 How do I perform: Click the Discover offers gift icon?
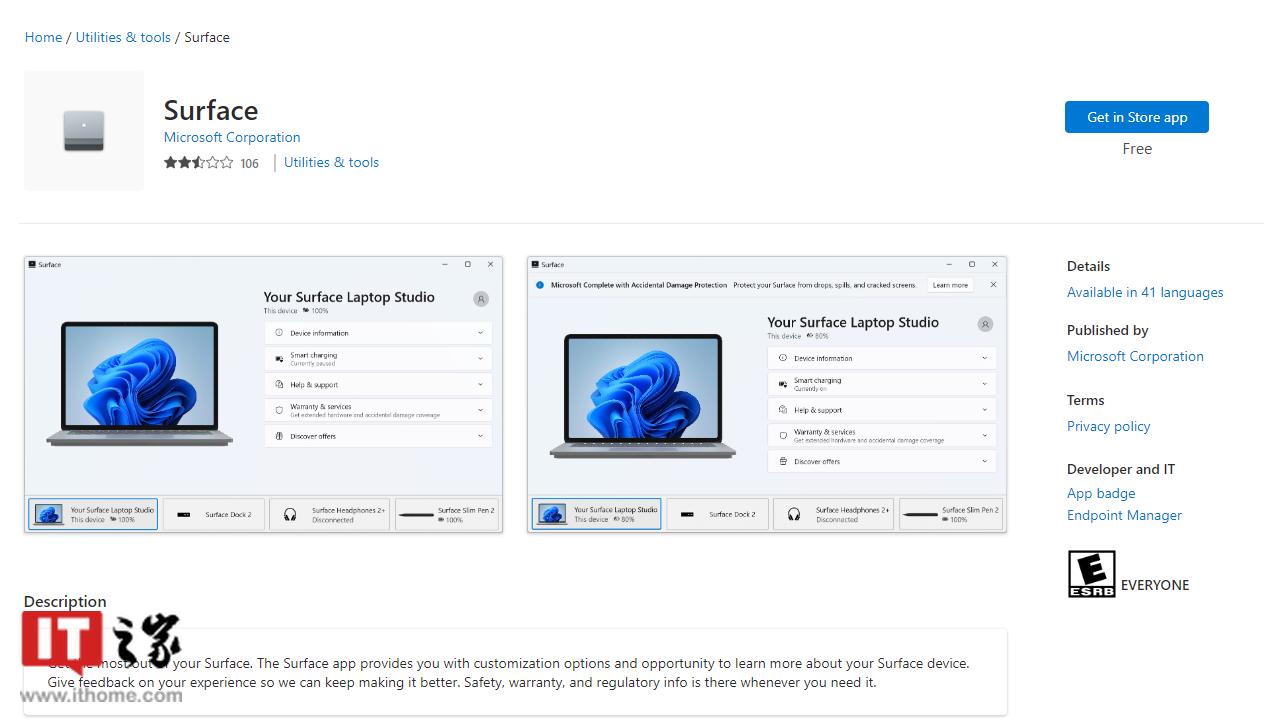(x=282, y=435)
